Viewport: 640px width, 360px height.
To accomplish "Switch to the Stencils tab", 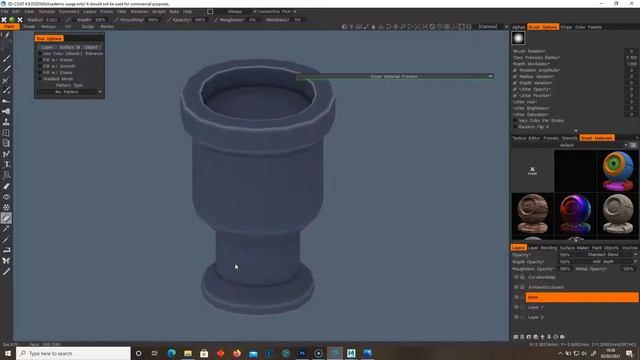I will (x=569, y=138).
